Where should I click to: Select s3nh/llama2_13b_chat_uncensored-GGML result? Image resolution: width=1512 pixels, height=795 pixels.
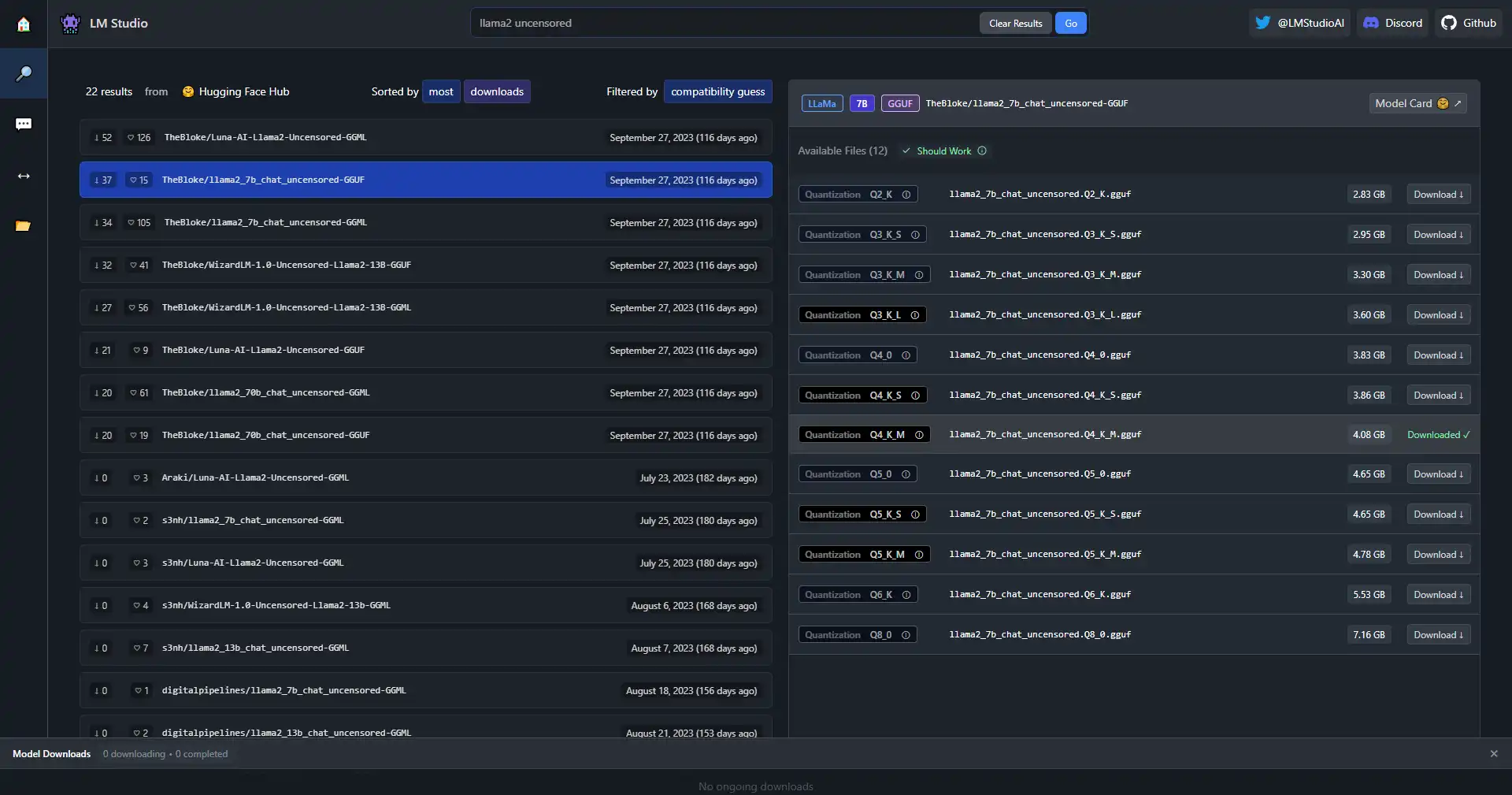pyautogui.click(x=425, y=648)
